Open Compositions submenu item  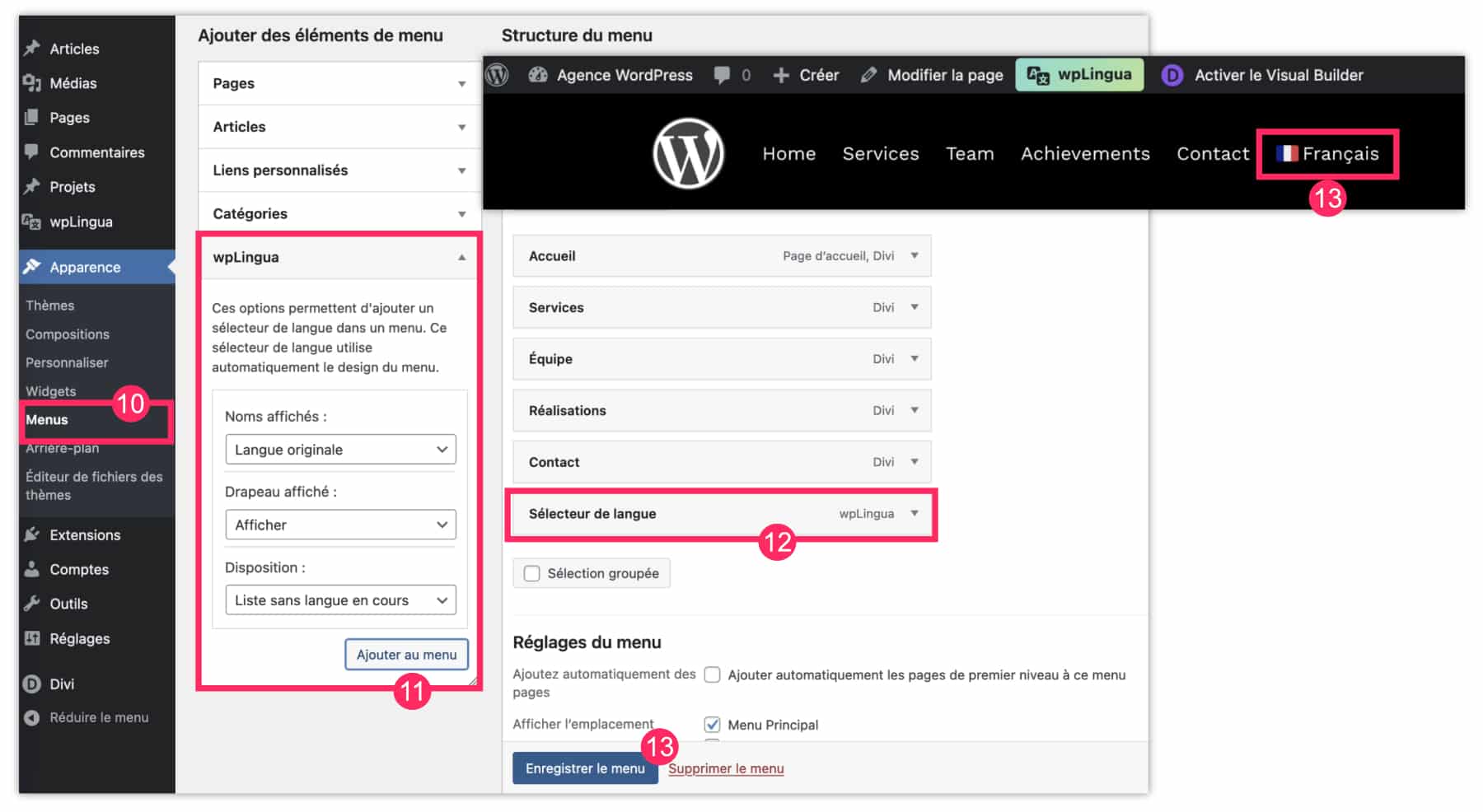[x=68, y=334]
